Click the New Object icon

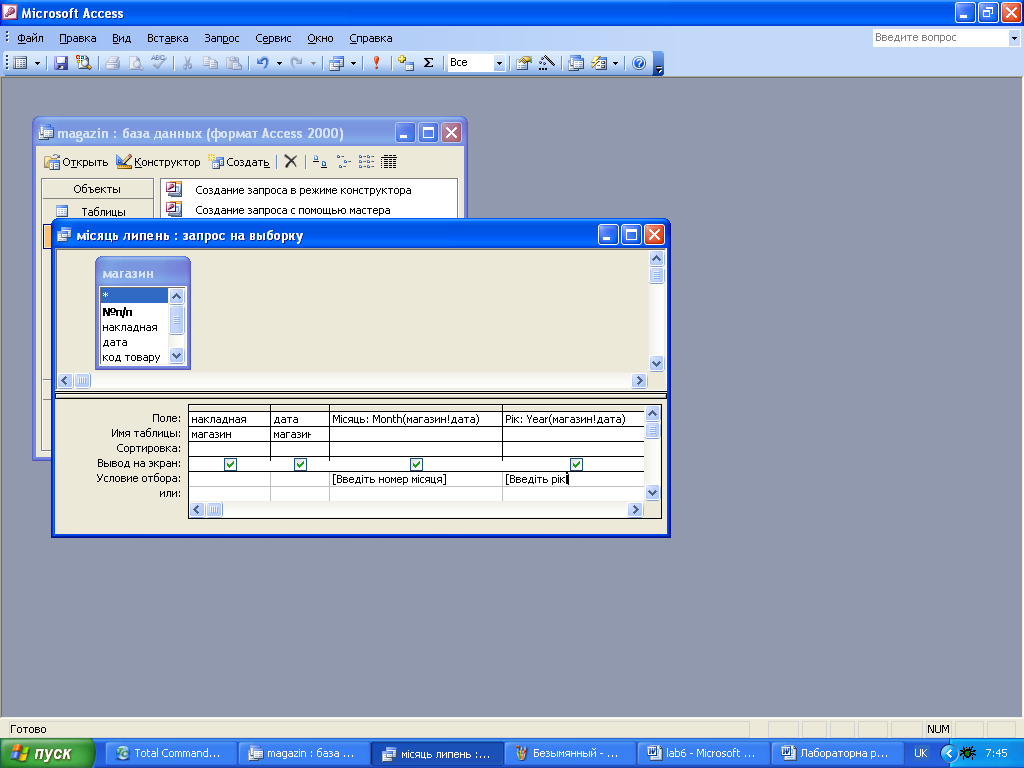[599, 63]
